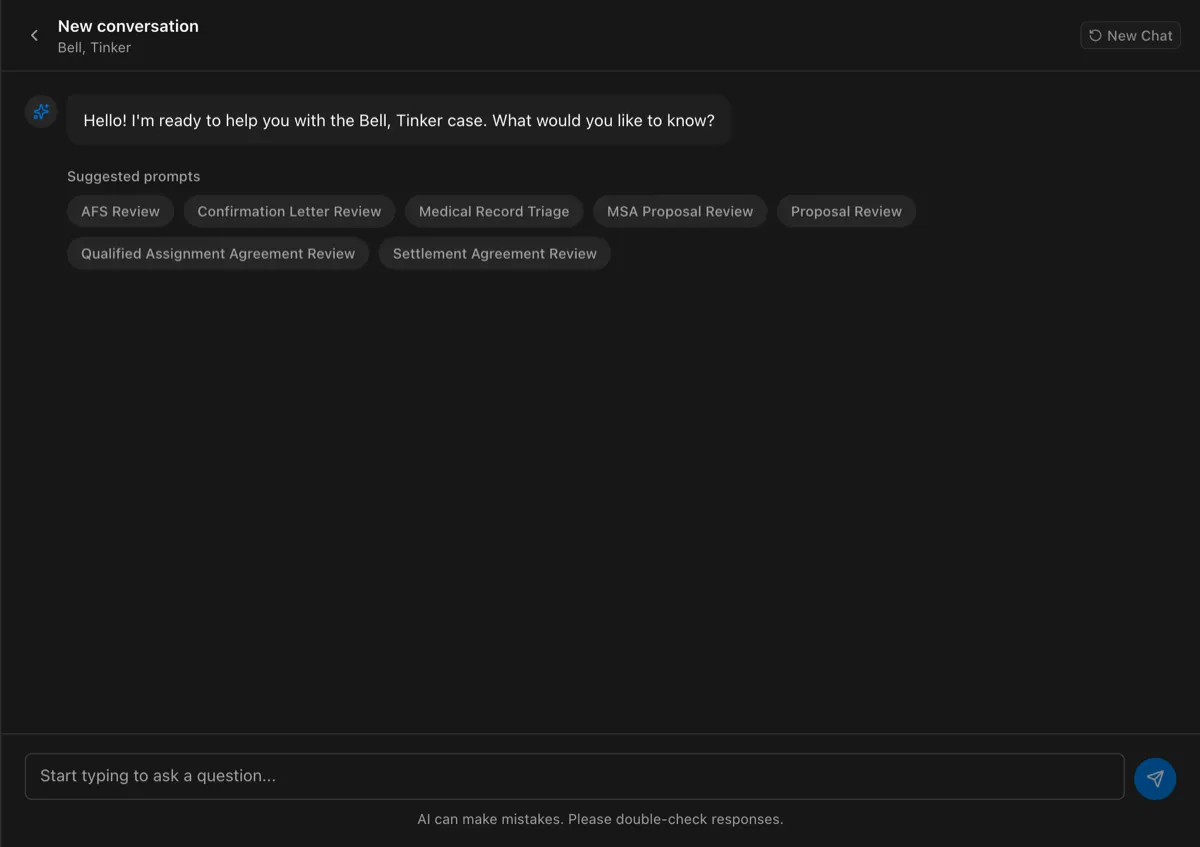Image resolution: width=1200 pixels, height=847 pixels.
Task: Click the AI assistant sparkle avatar
Action: click(x=41, y=112)
